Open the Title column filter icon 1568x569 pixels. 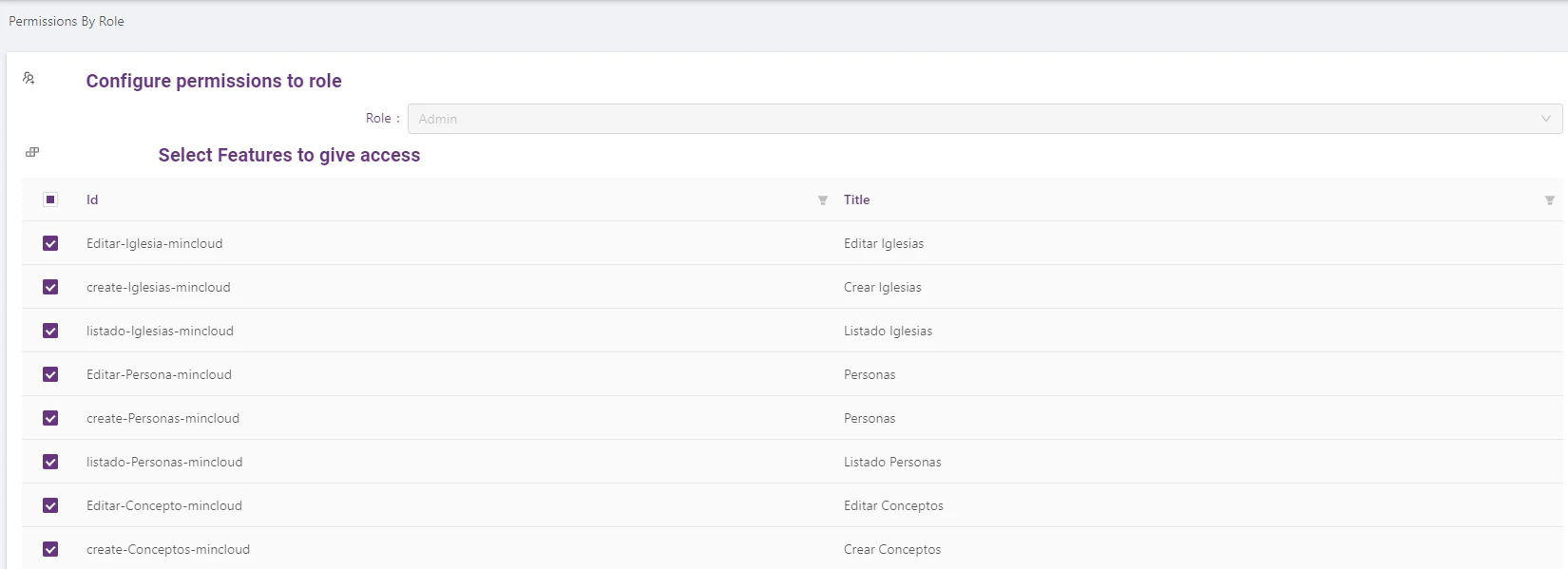[x=1550, y=200]
